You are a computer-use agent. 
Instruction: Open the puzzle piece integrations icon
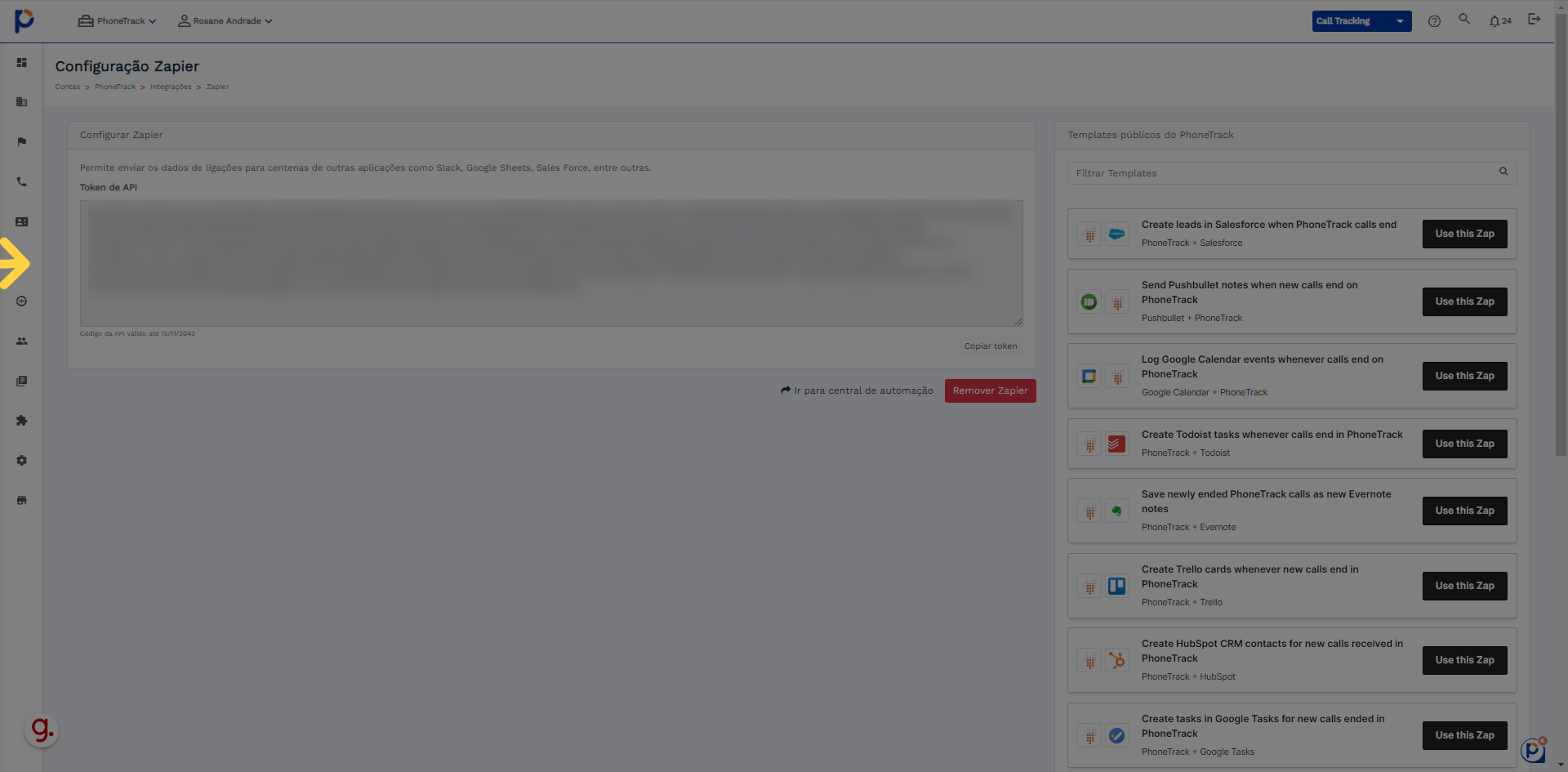click(x=22, y=421)
